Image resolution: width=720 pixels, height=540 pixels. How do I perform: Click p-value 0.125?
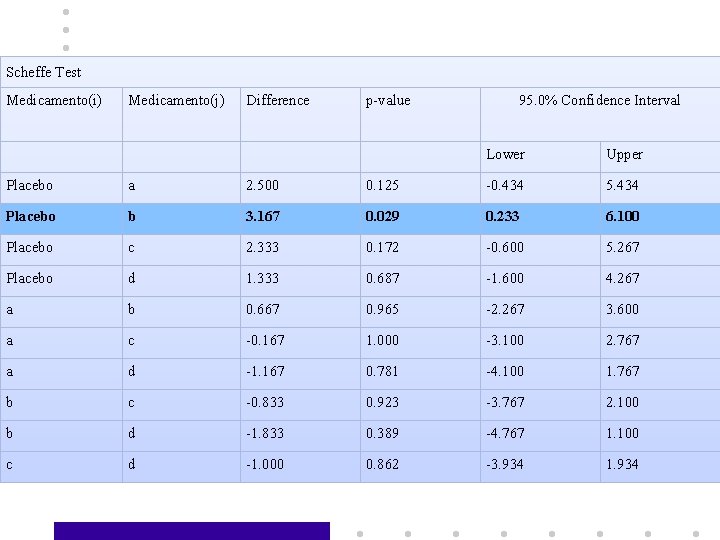click(382, 185)
